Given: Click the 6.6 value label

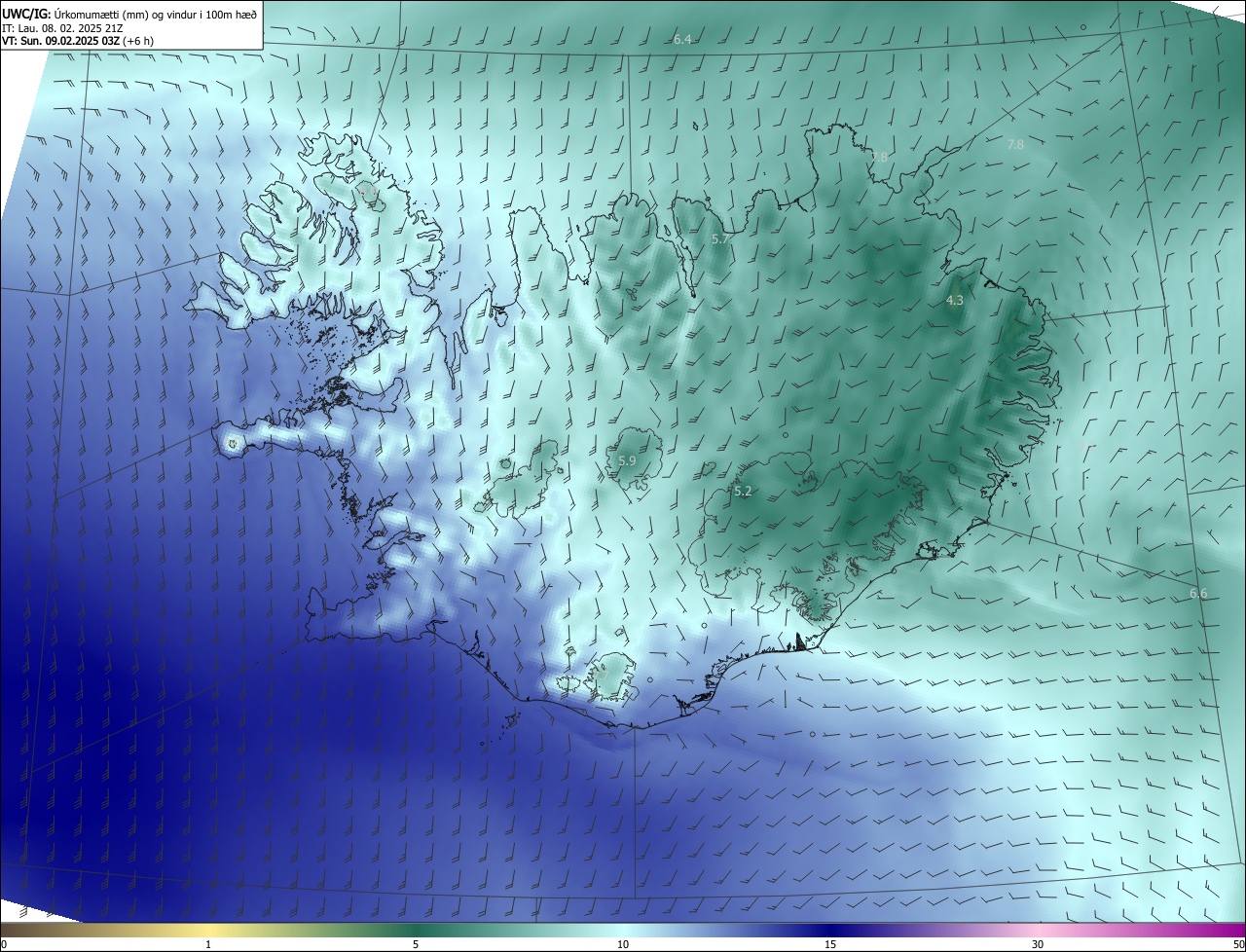Looking at the screenshot, I should (x=1198, y=593).
